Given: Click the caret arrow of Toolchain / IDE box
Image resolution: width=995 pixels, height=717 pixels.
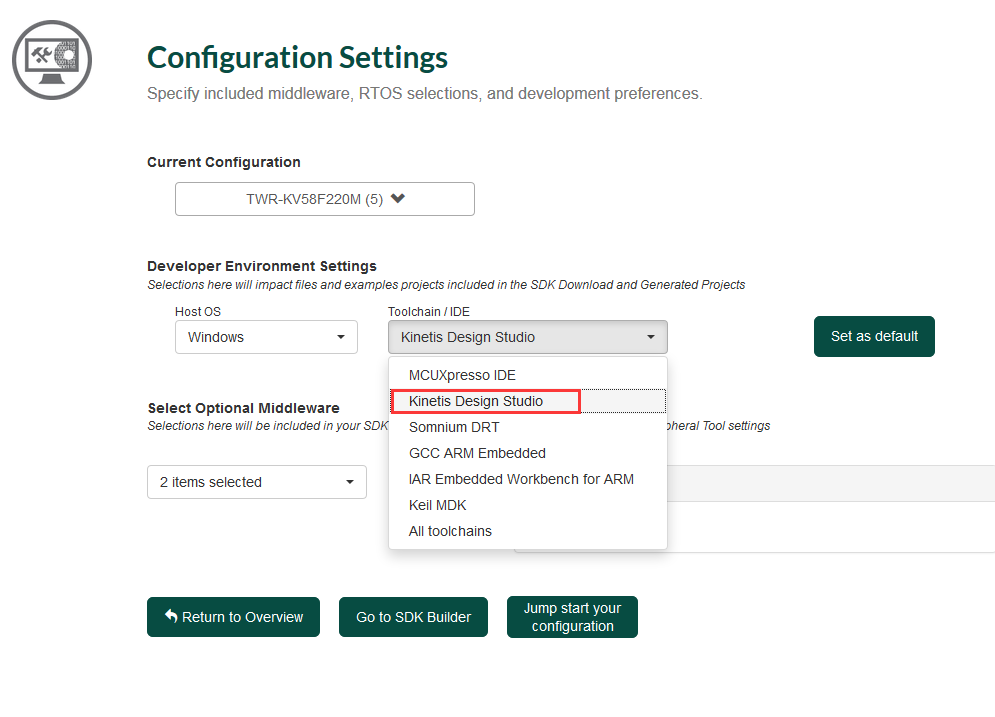Looking at the screenshot, I should tap(651, 337).
